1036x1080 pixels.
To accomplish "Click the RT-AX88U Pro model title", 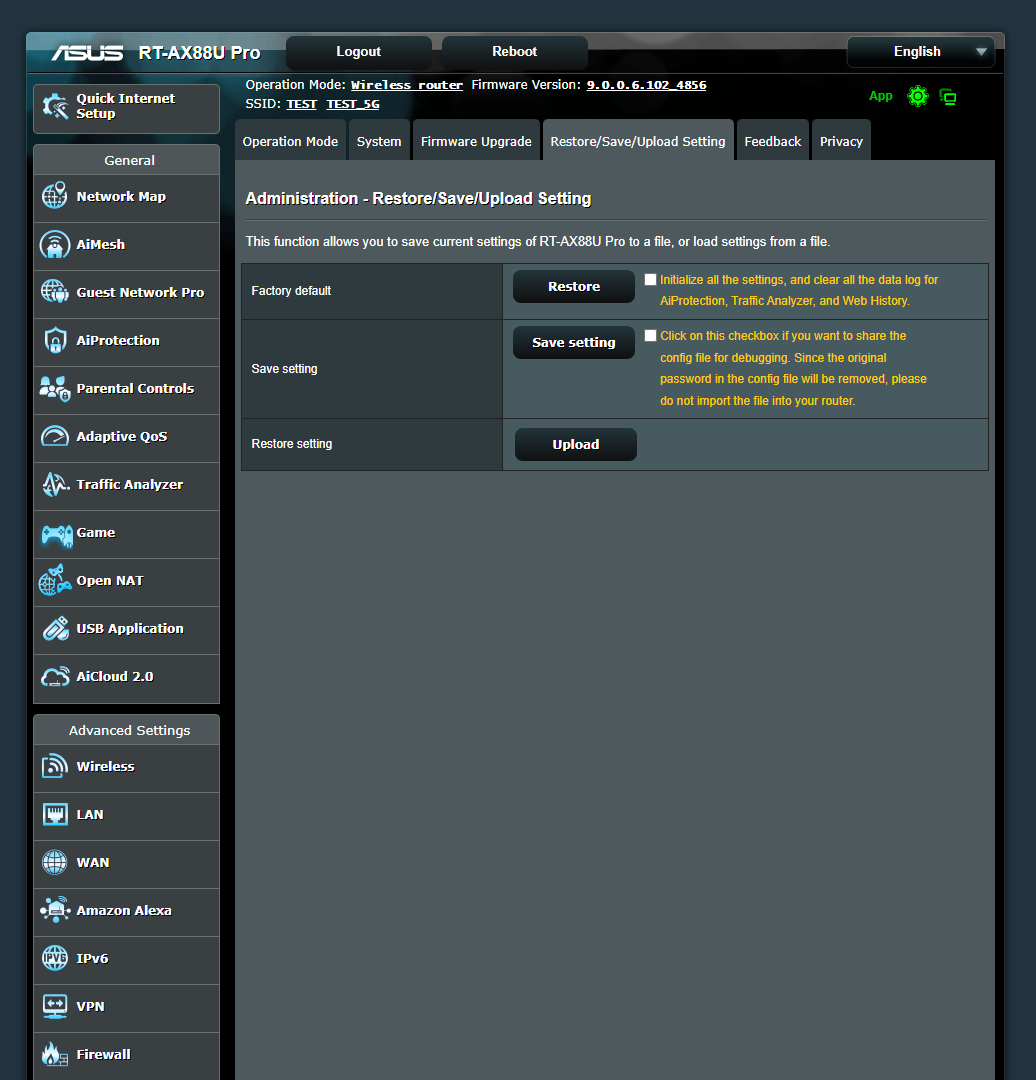I will pos(199,52).
